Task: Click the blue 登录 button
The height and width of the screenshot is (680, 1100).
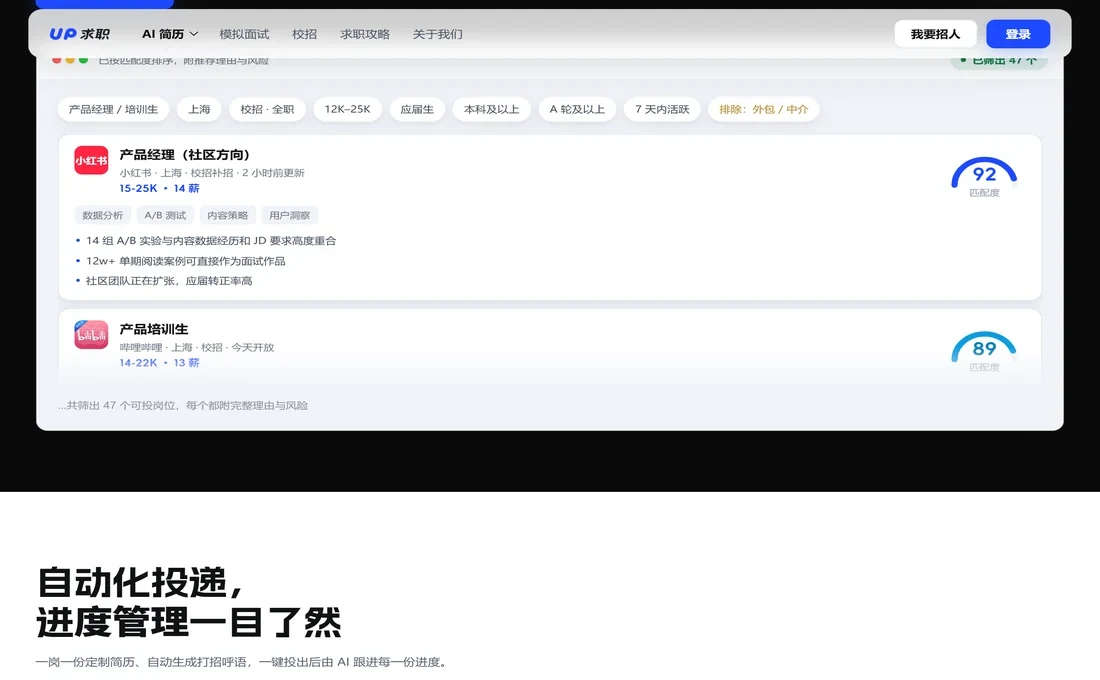Action: [x=1018, y=34]
